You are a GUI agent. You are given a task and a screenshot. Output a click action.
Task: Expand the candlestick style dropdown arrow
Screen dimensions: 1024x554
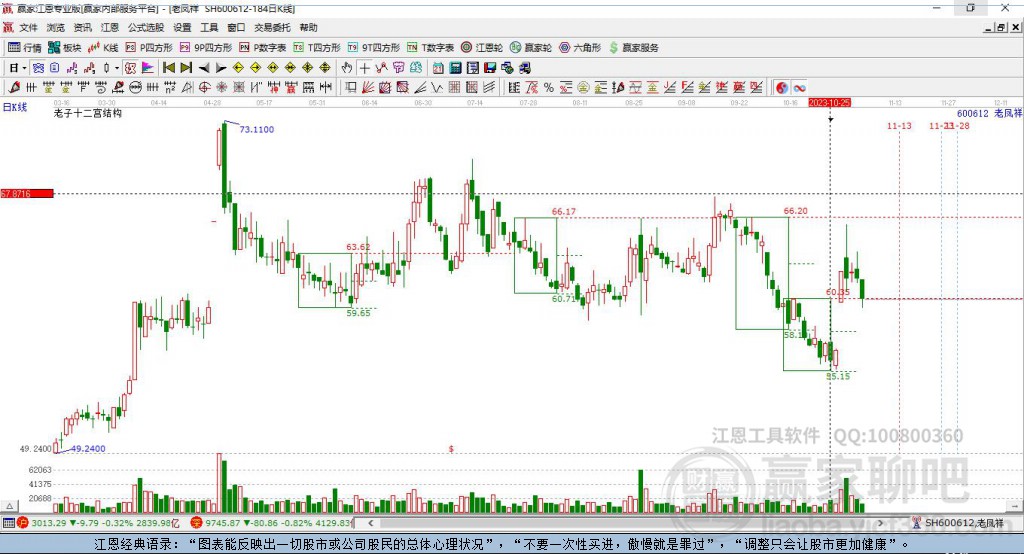[x=117, y=68]
